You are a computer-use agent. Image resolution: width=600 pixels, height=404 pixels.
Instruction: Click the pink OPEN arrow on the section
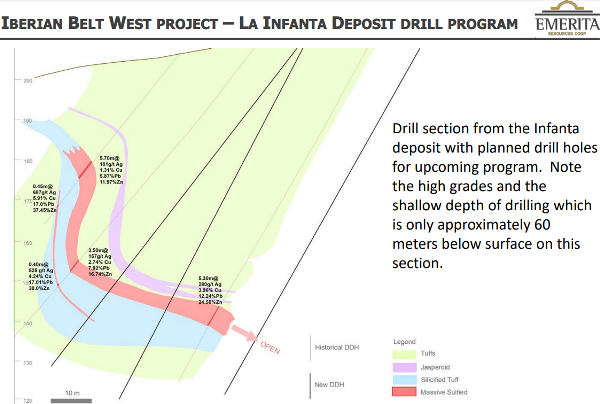245,332
